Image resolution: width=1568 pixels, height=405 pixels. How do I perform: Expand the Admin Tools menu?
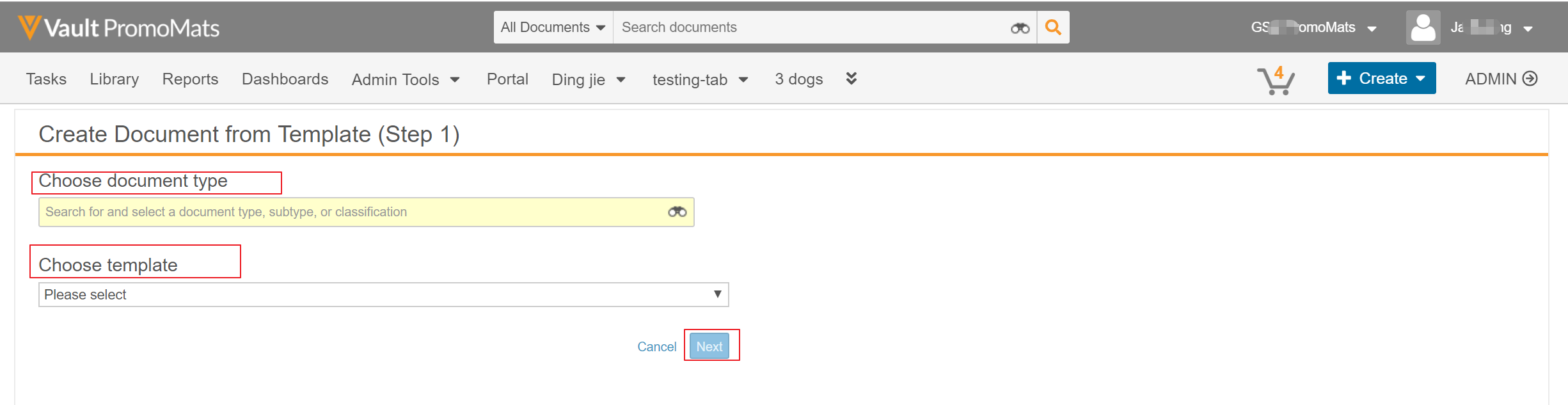point(406,79)
